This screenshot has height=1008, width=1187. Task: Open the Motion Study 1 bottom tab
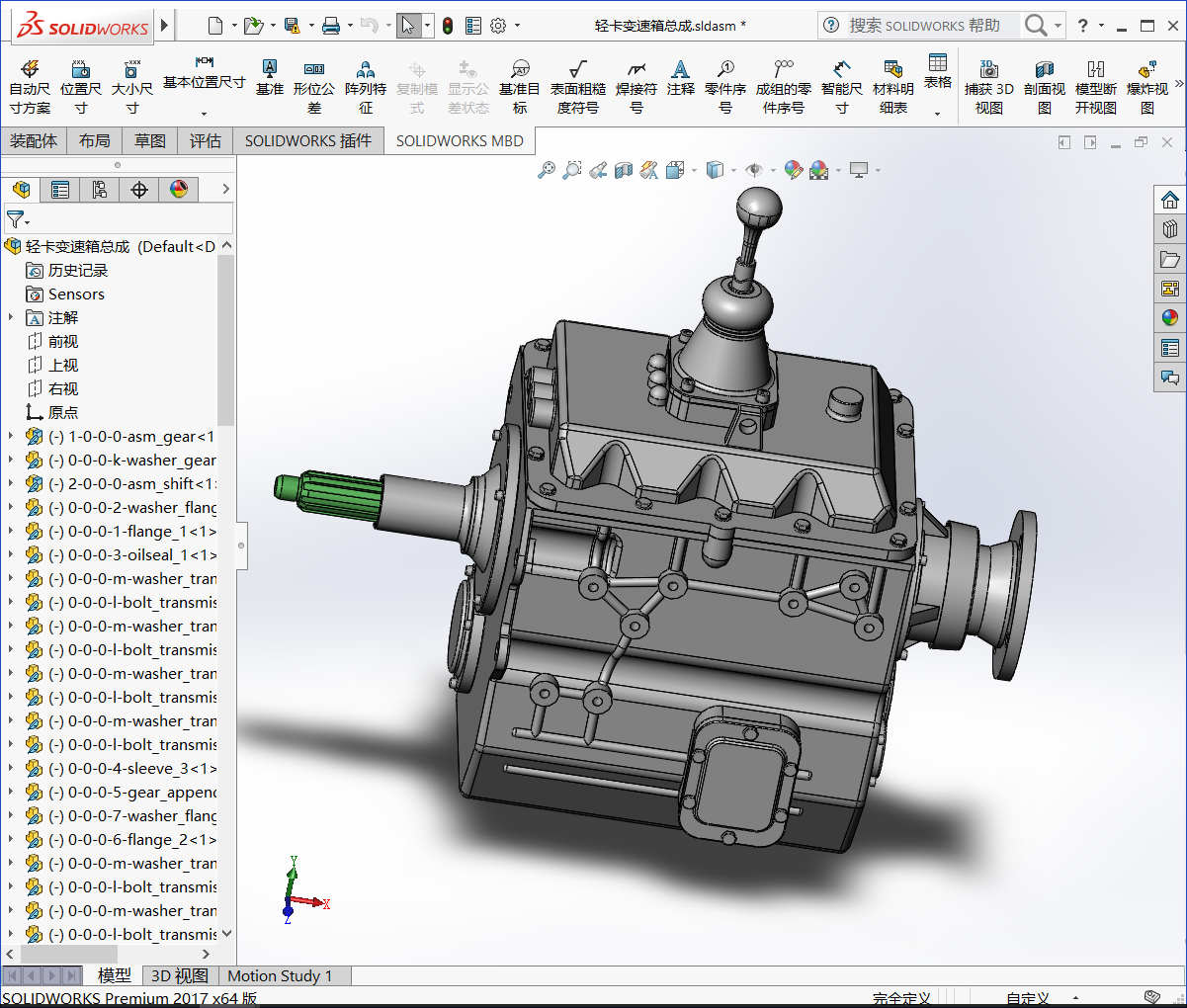pyautogui.click(x=281, y=975)
